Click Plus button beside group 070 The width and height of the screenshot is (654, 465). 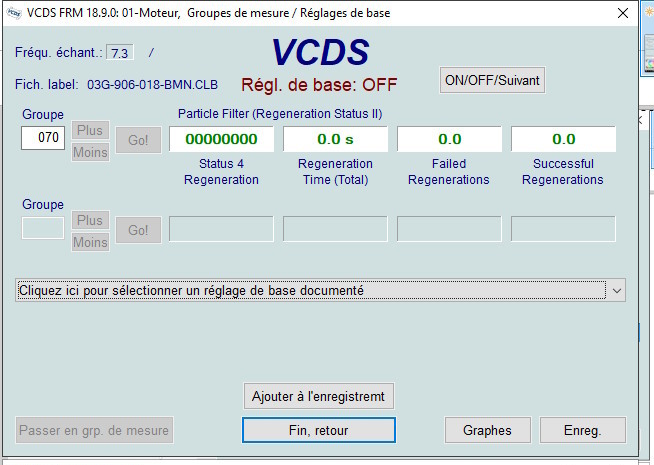[90, 130]
